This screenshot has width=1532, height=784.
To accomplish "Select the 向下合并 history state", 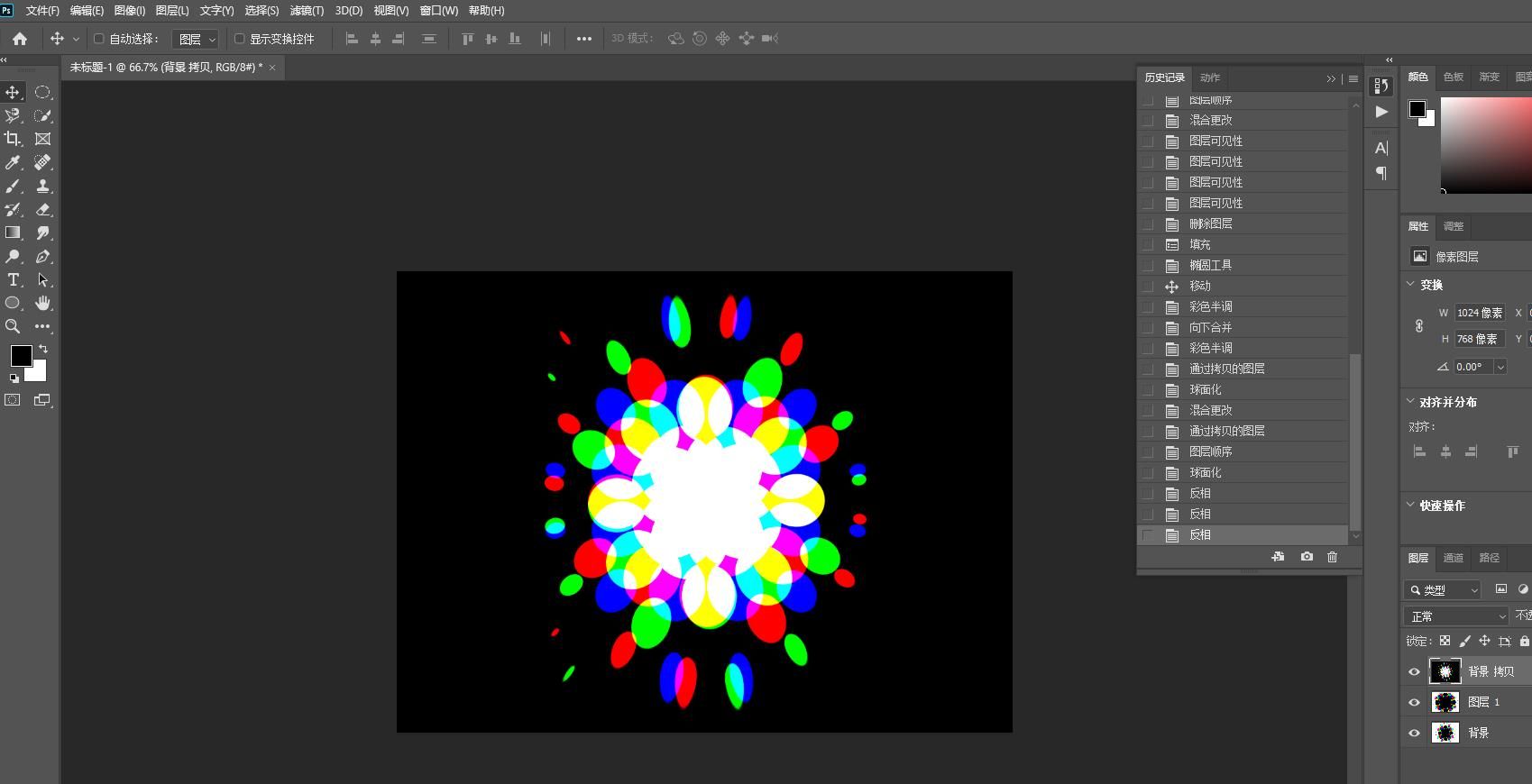I will [1210, 327].
